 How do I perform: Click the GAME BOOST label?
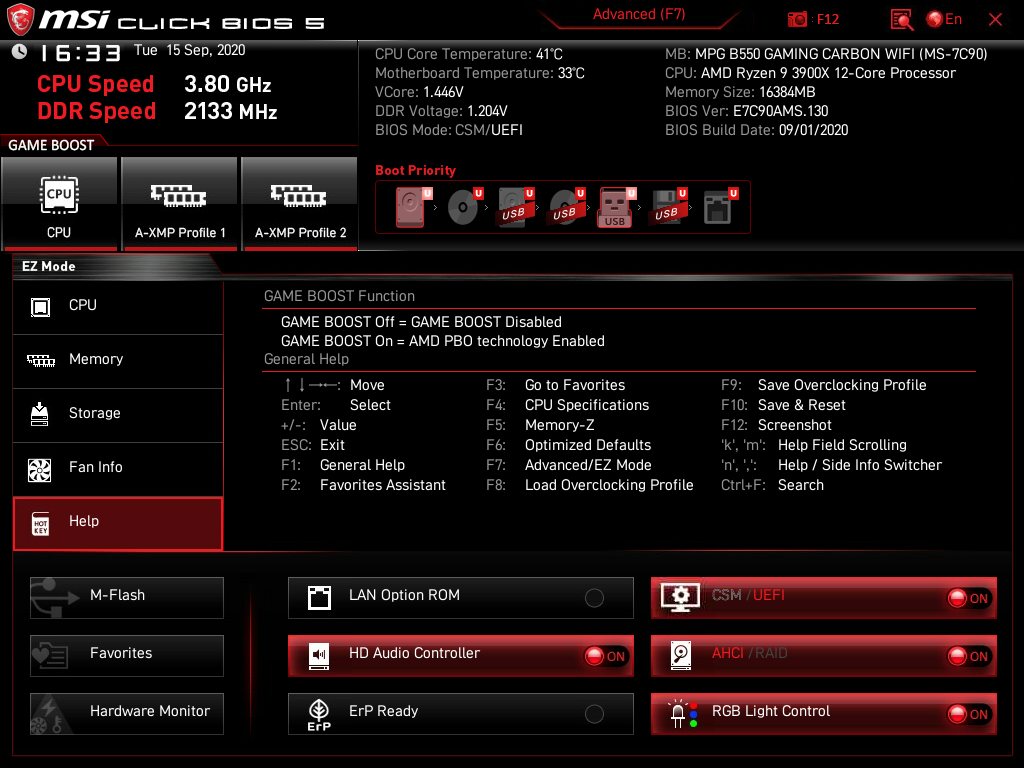(51, 145)
